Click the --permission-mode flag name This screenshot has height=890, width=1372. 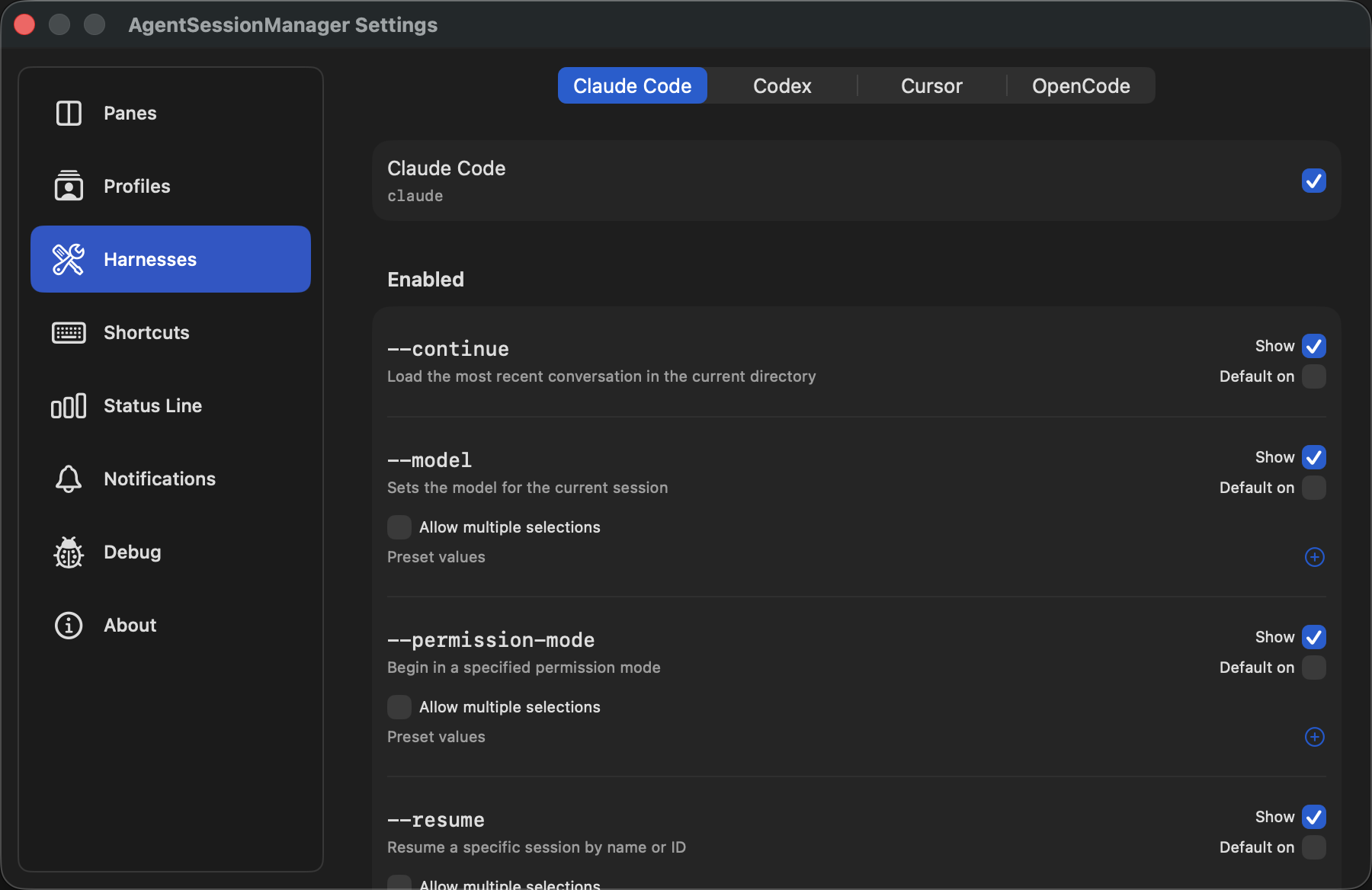coord(491,640)
